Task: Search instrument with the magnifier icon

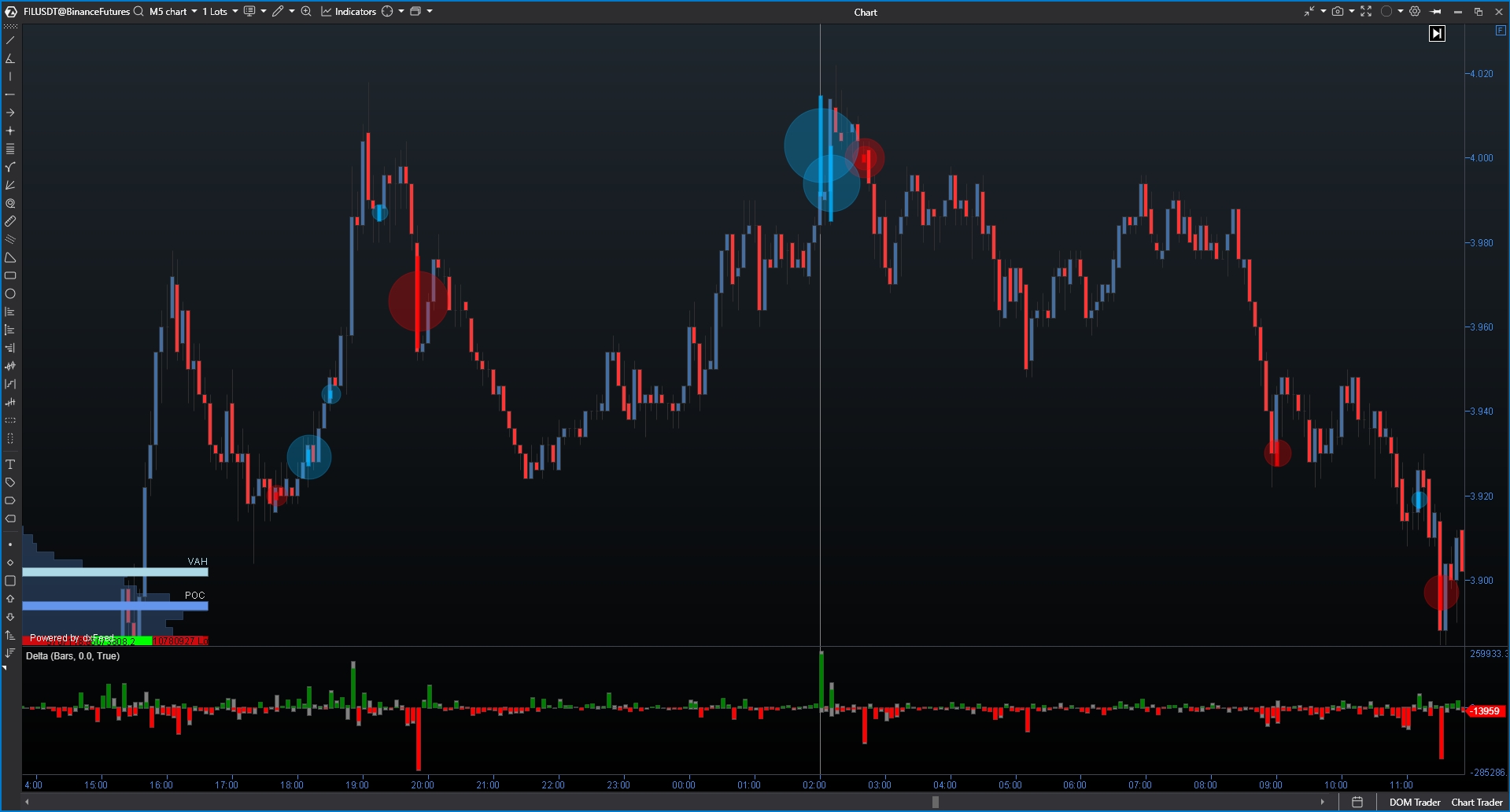Action: 138,12
